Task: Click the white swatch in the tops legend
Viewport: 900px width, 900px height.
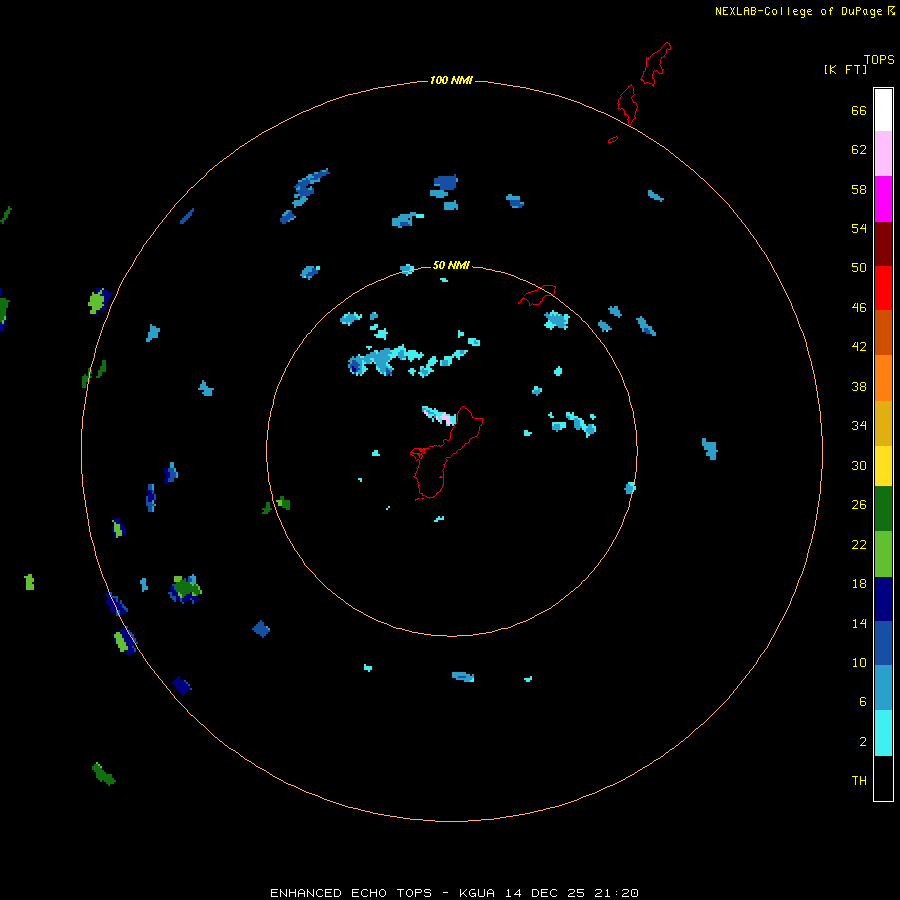Action: pos(883,110)
